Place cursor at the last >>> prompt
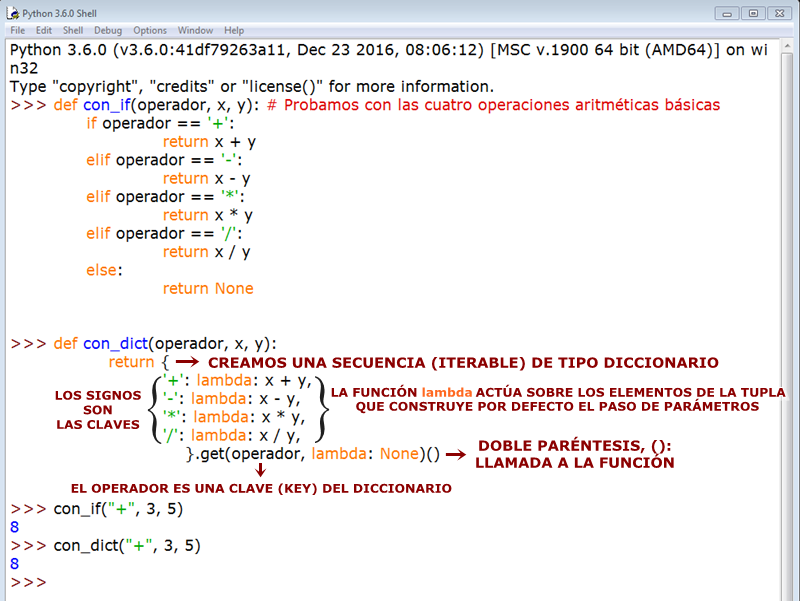800x601 pixels. (x=30, y=582)
